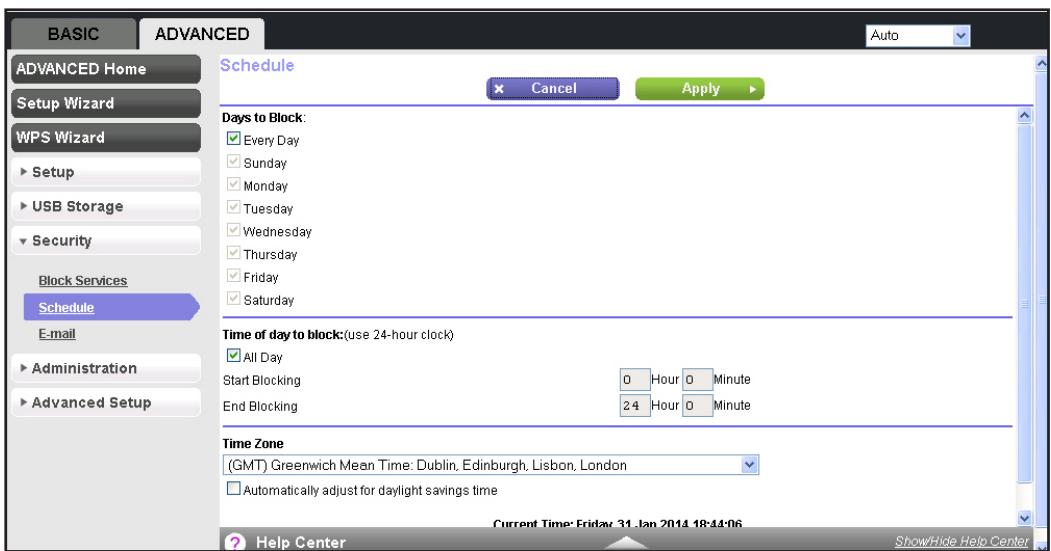The image size is (1051, 551).
Task: Collapse the Security section
Action: click(x=106, y=241)
